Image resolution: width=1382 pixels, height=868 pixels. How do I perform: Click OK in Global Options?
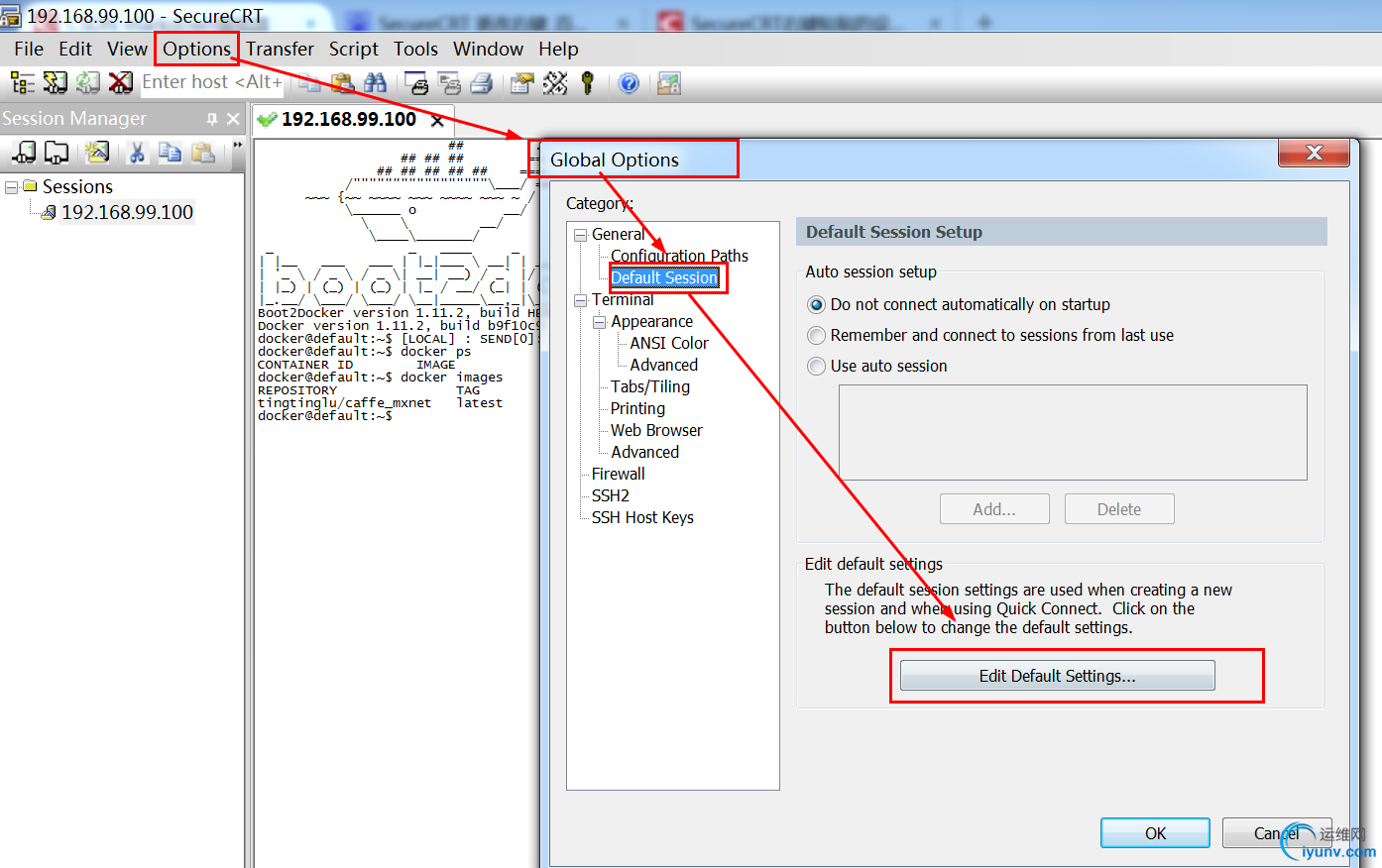coord(1156,833)
